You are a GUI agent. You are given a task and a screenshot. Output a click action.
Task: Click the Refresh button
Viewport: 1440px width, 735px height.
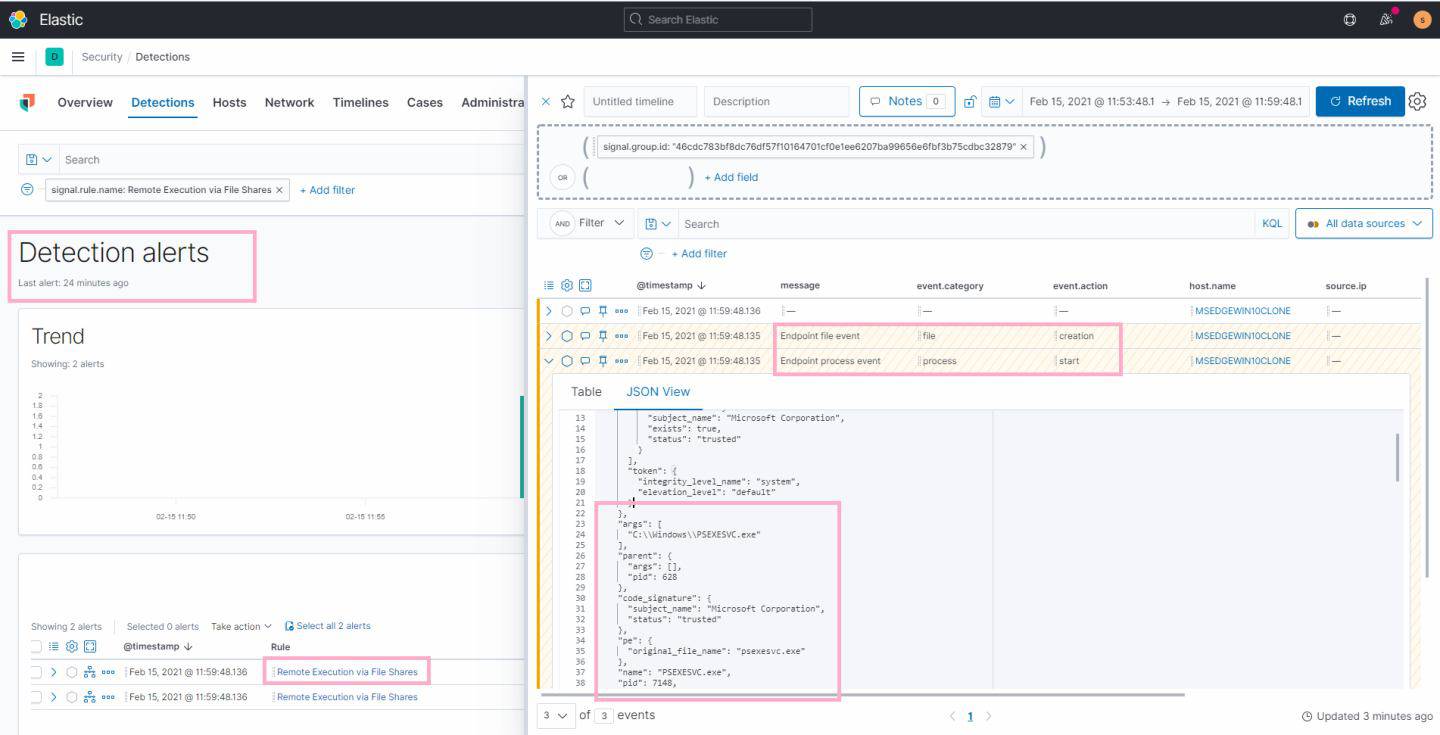(1359, 101)
